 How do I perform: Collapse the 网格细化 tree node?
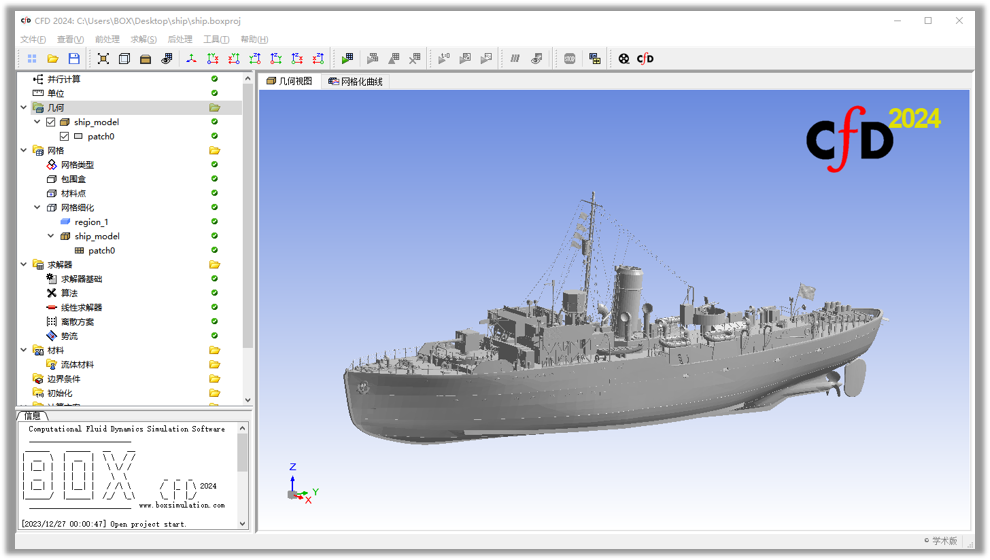coord(38,208)
